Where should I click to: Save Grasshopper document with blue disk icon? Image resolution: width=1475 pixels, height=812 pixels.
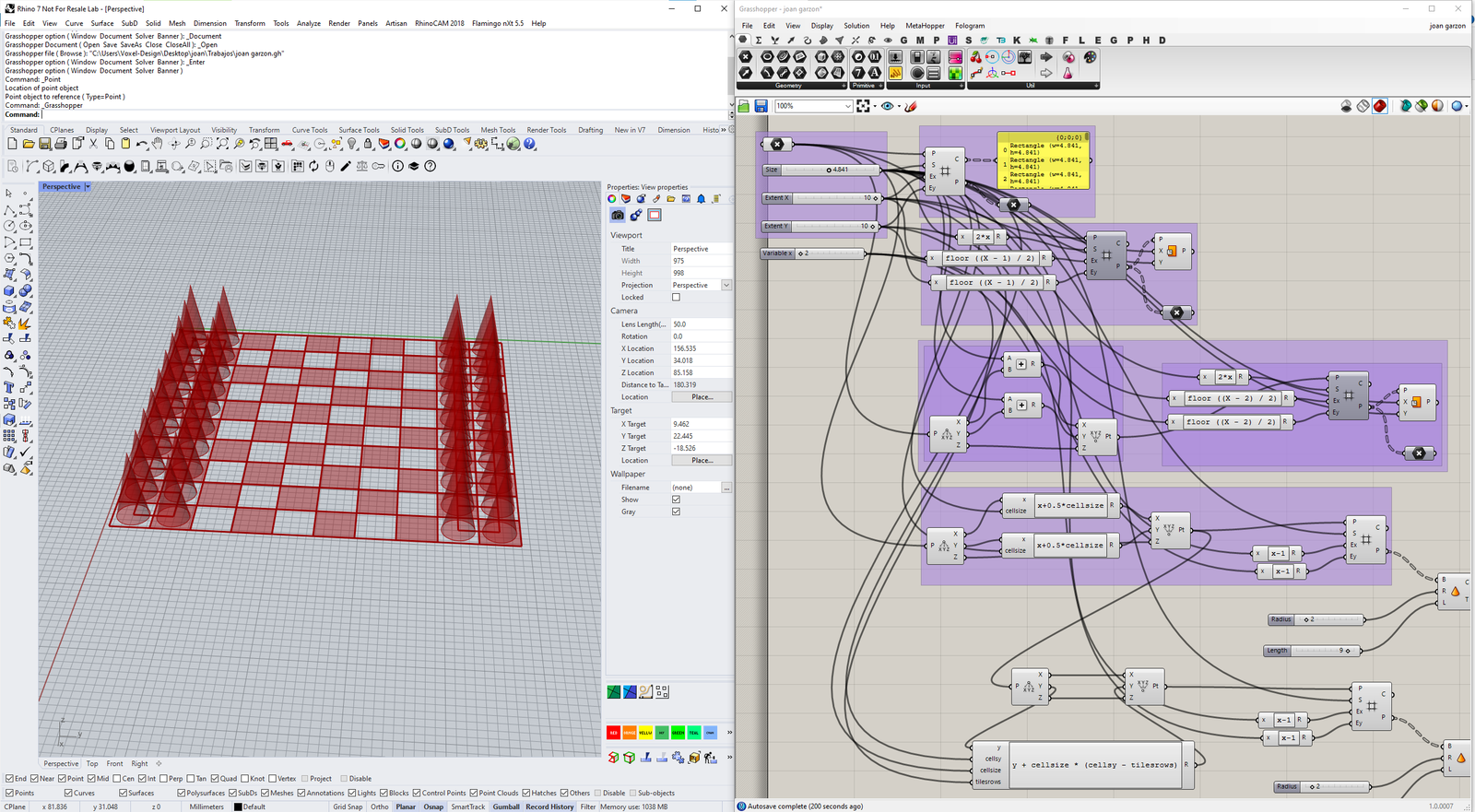tap(761, 106)
